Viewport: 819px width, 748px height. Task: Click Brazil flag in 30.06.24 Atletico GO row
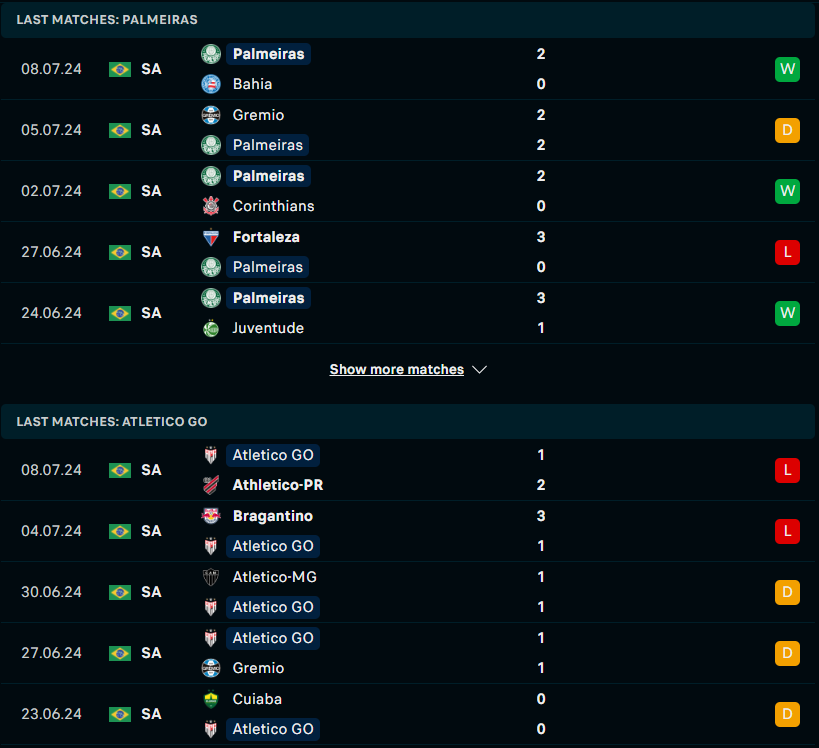point(120,592)
